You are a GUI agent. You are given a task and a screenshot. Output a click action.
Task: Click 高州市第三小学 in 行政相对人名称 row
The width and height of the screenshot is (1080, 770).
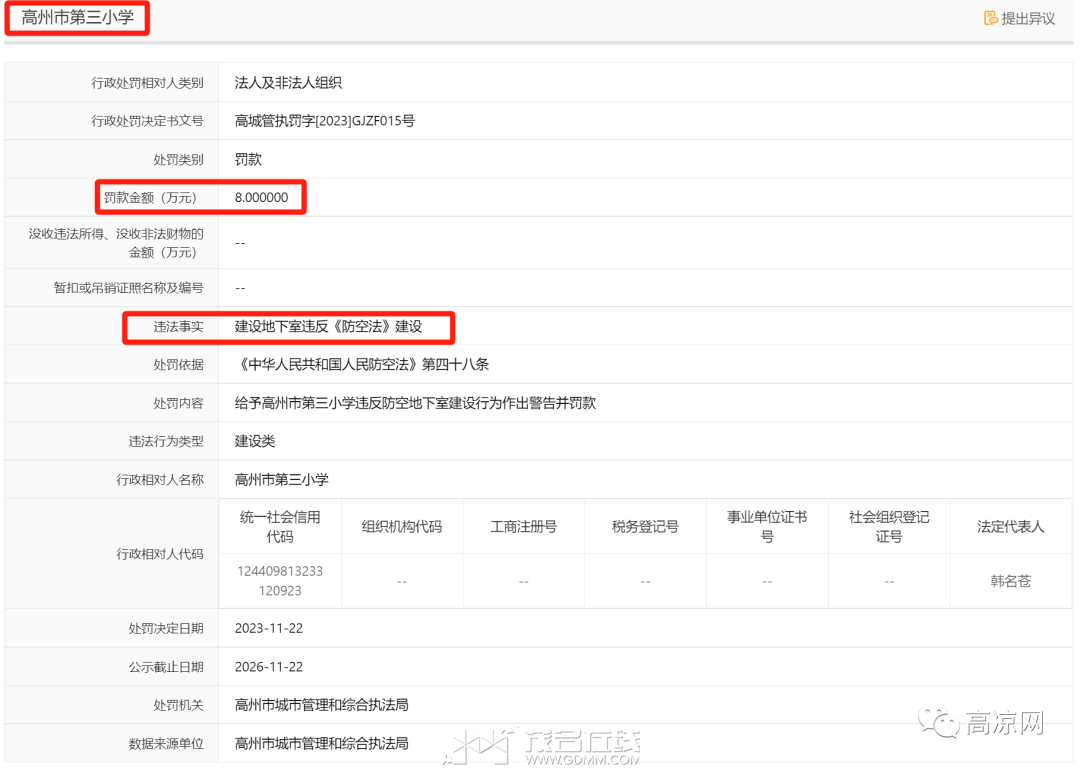[x=282, y=480]
